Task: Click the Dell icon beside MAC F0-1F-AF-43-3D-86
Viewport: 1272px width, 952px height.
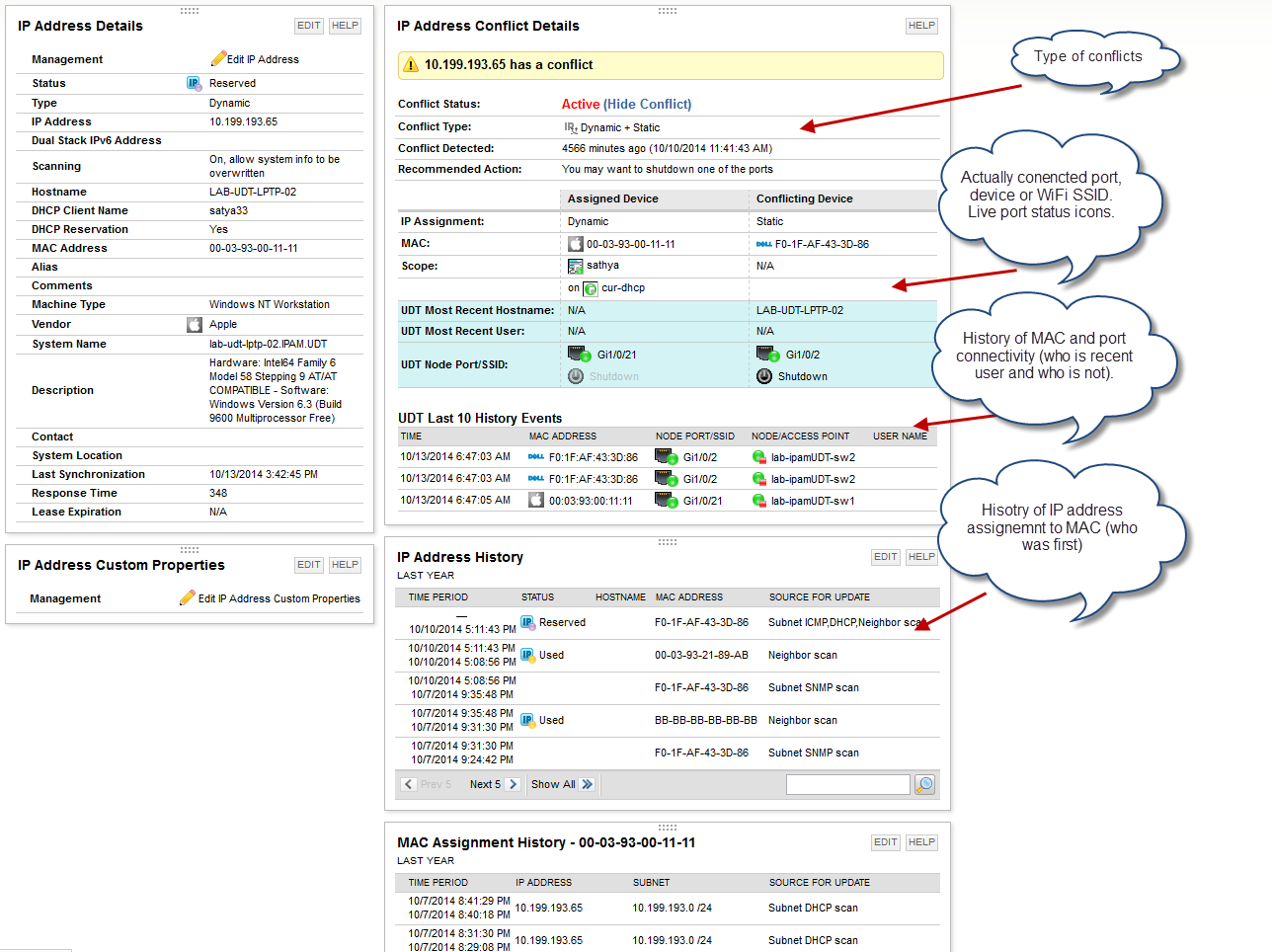Action: (764, 244)
